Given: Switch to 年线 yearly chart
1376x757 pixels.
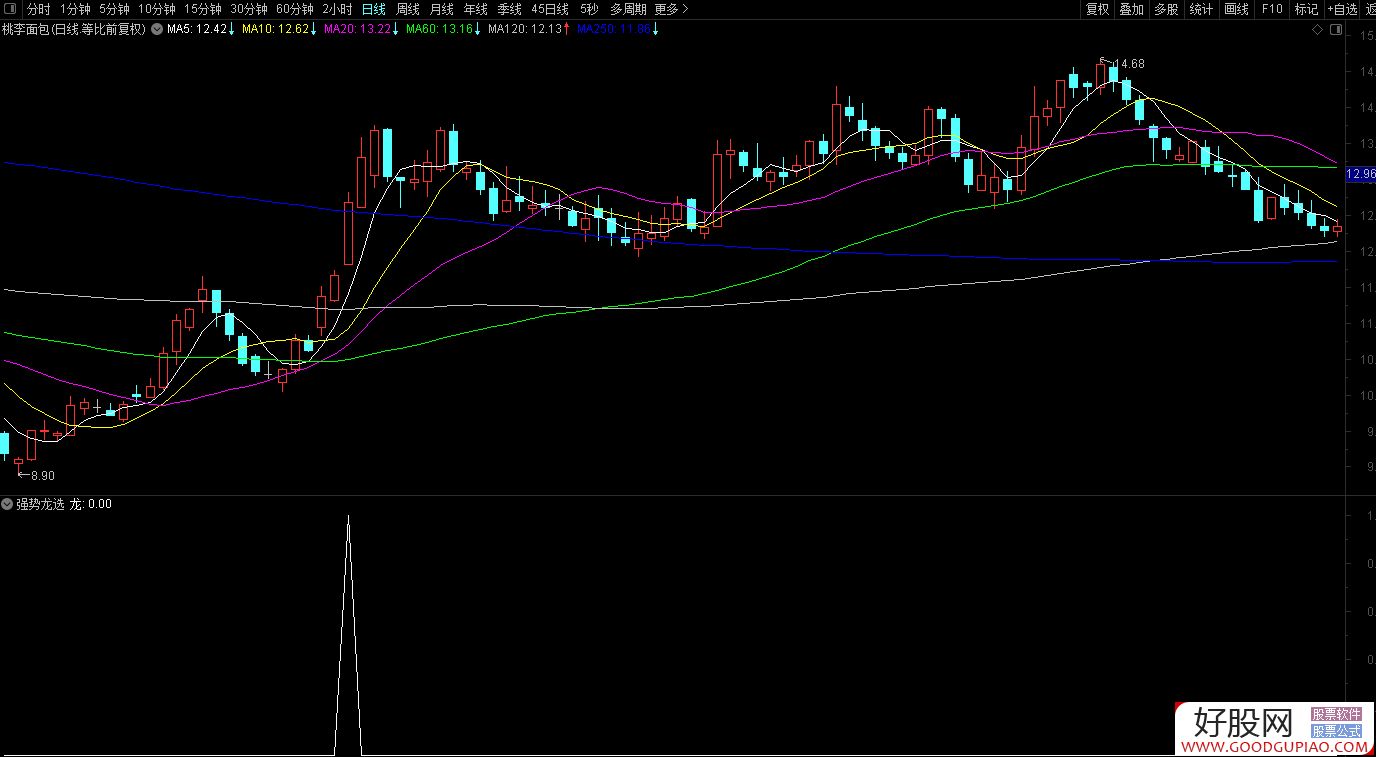Looking at the screenshot, I should (475, 9).
